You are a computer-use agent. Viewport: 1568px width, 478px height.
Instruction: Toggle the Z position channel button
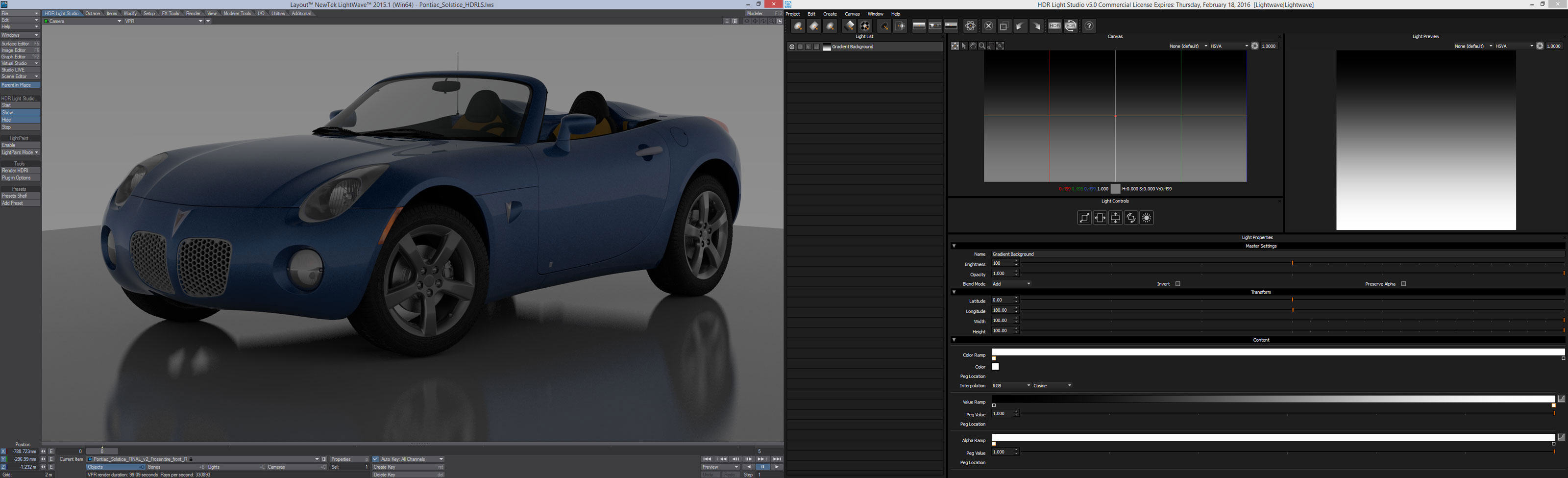tap(3, 467)
